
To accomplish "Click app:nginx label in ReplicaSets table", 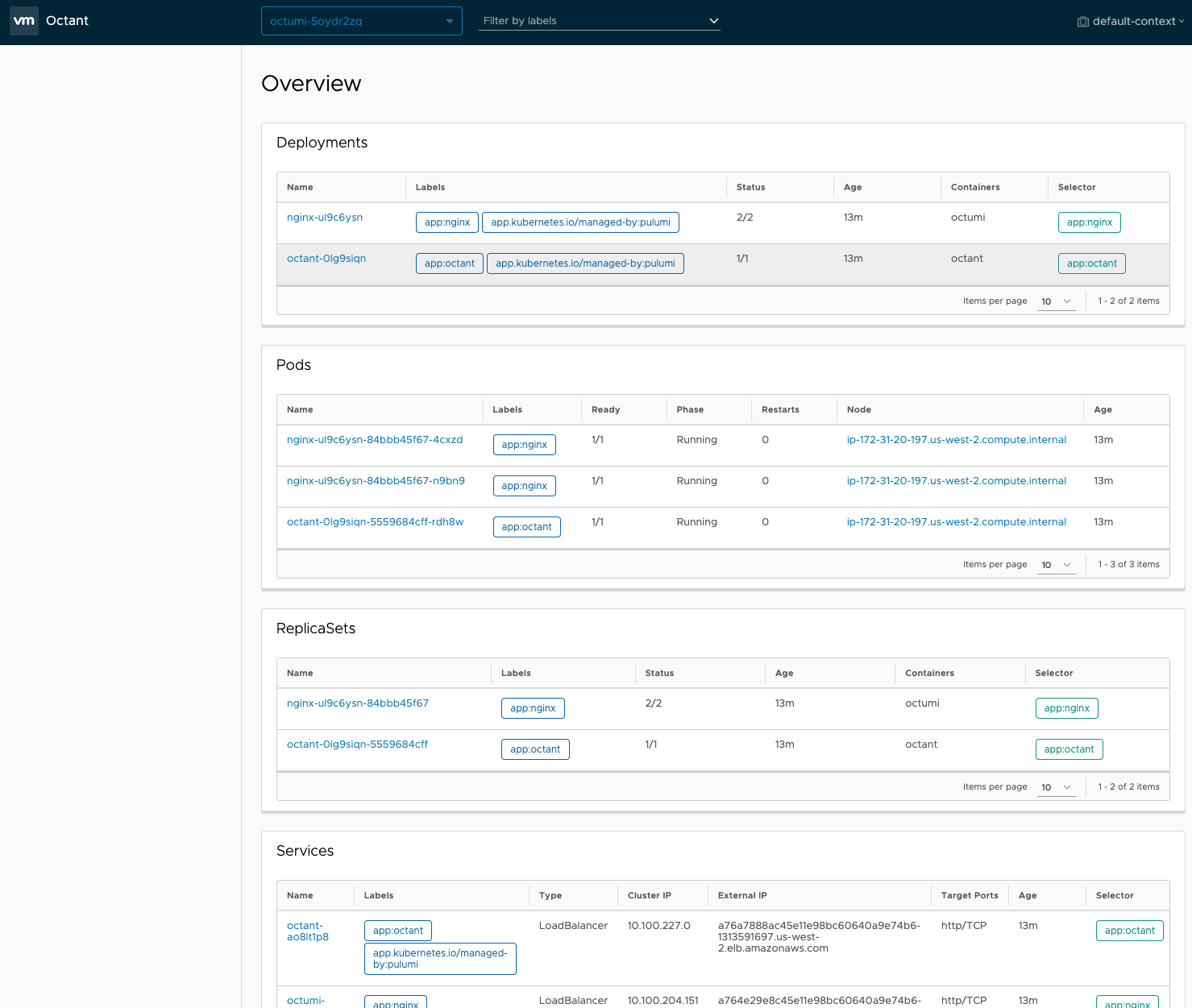I will pos(533,708).
